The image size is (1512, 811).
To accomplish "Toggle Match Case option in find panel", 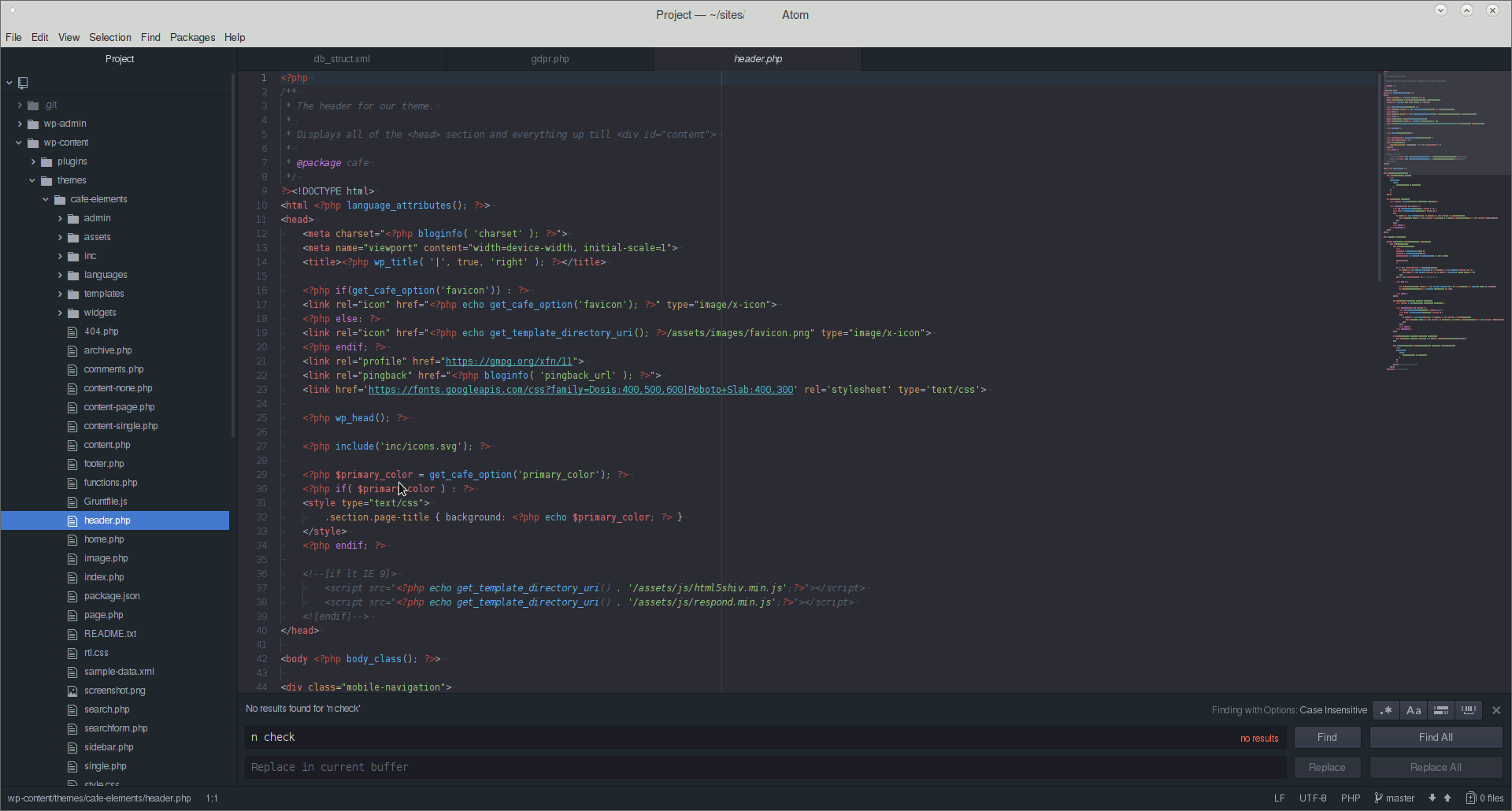I will coord(1414,710).
